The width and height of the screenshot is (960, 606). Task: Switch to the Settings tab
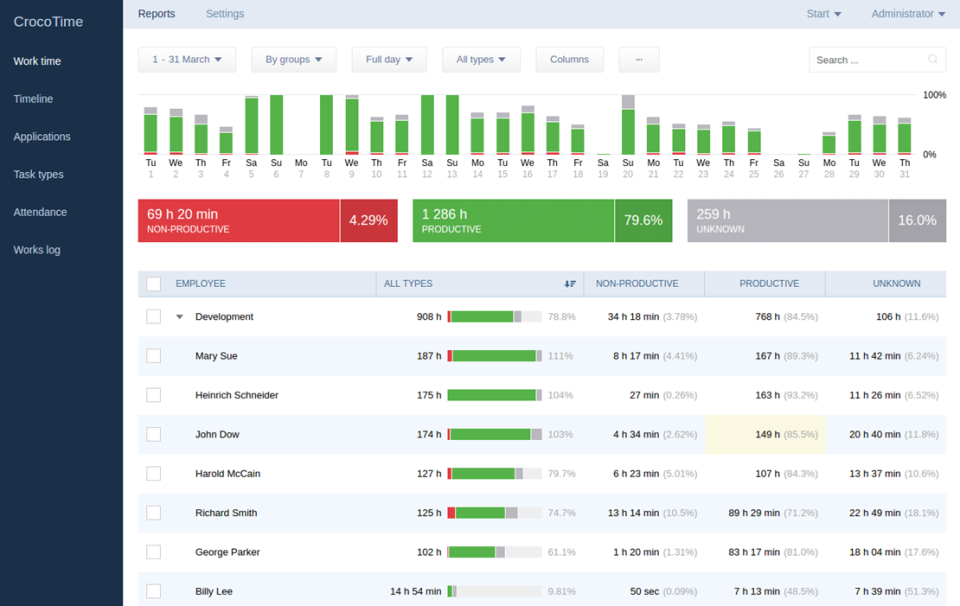[x=224, y=14]
